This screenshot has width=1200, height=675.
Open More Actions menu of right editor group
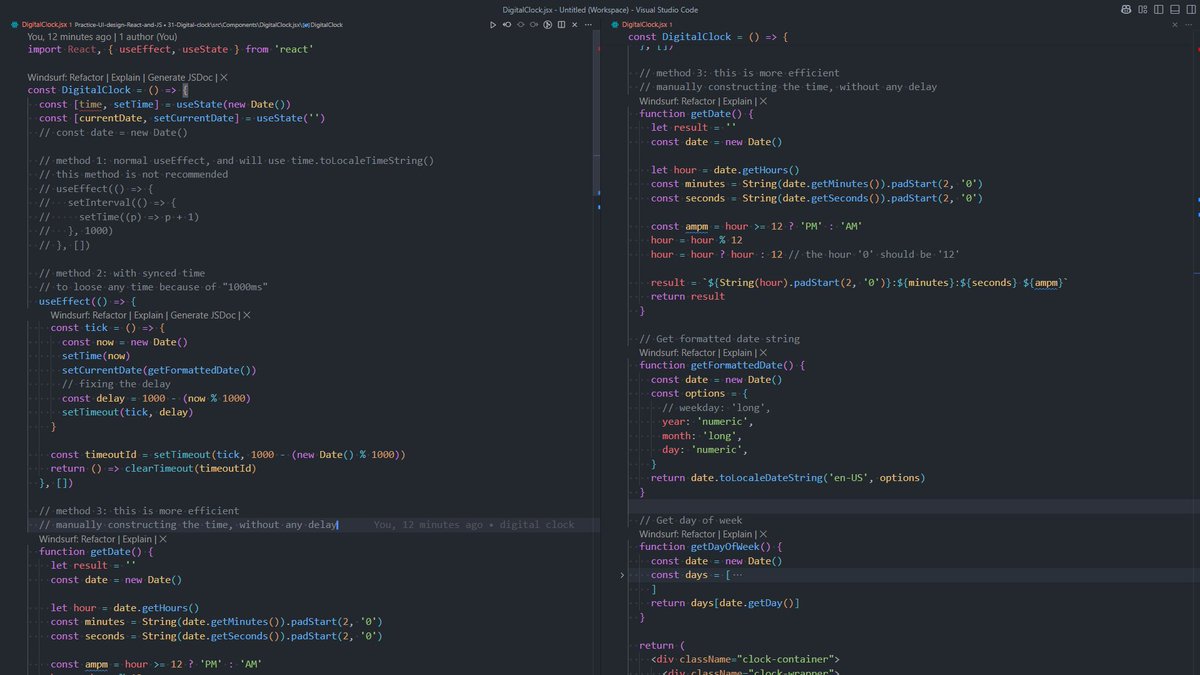1188,24
